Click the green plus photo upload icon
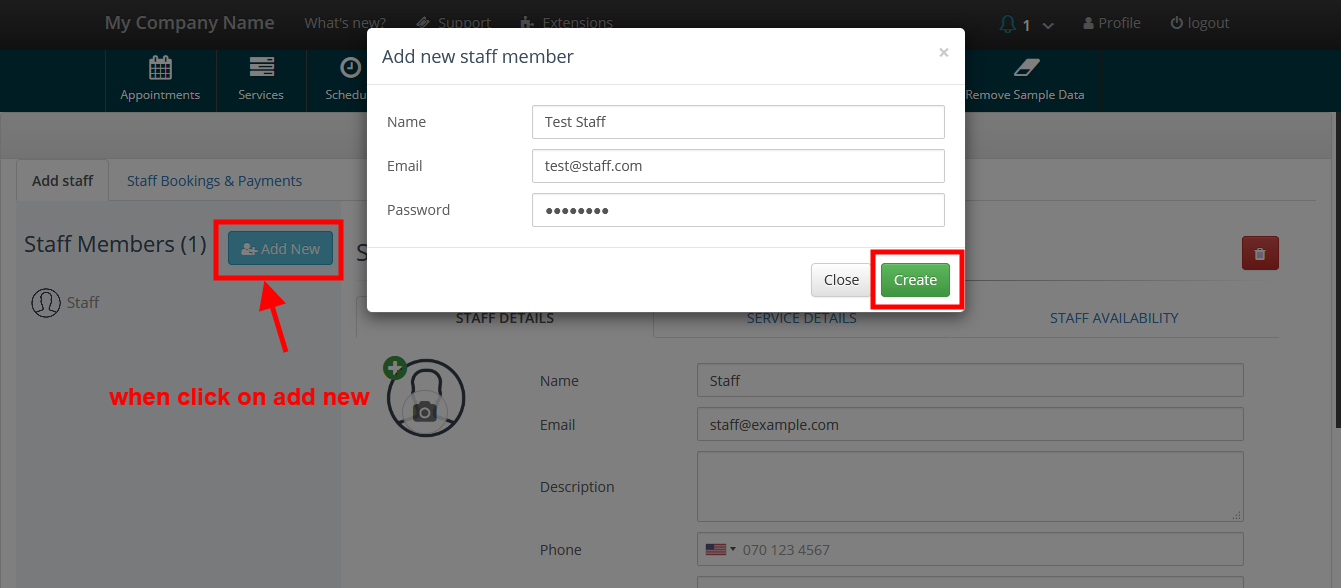The height and width of the screenshot is (588, 1341). click(x=394, y=368)
